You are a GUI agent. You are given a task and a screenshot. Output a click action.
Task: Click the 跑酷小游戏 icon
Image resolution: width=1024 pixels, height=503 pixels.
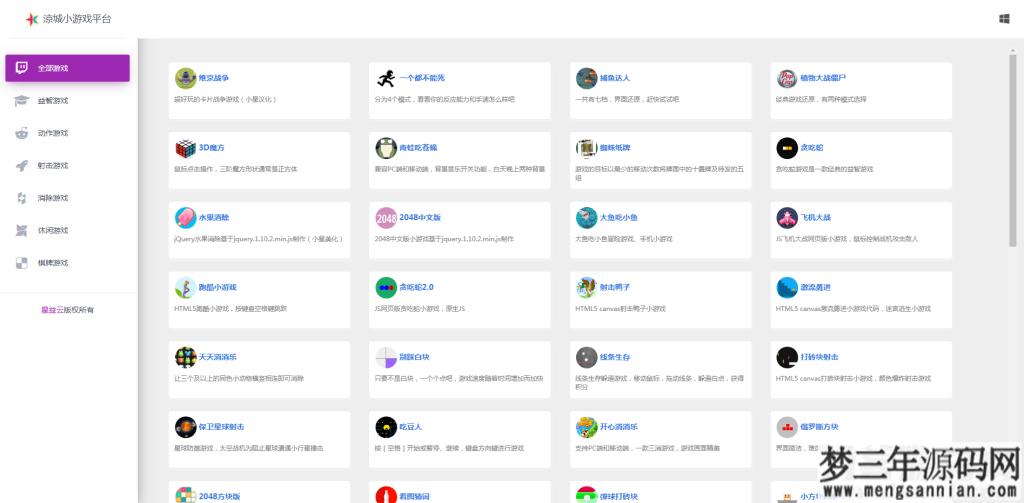pyautogui.click(x=185, y=287)
